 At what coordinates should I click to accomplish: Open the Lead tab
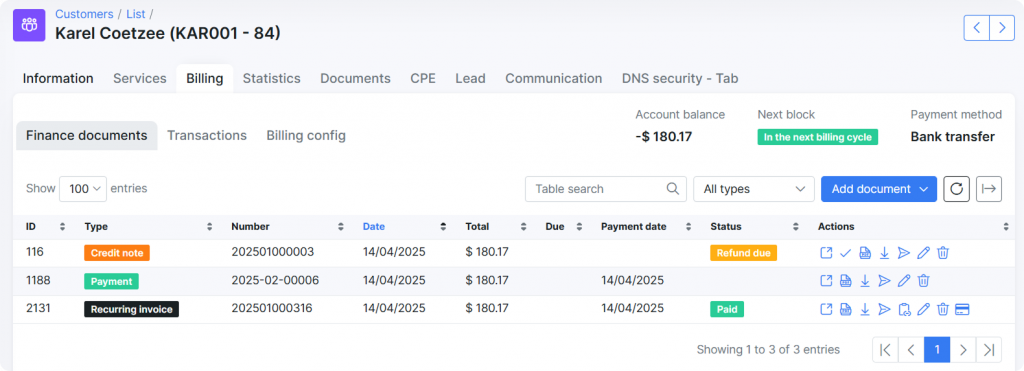(x=470, y=78)
